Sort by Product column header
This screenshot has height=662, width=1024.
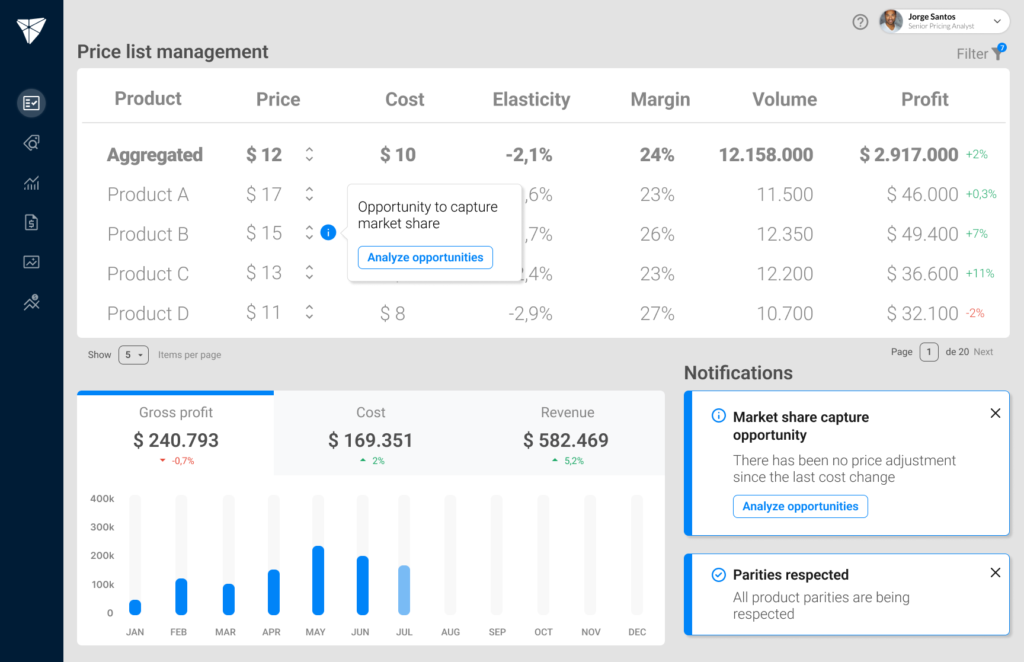pos(148,99)
